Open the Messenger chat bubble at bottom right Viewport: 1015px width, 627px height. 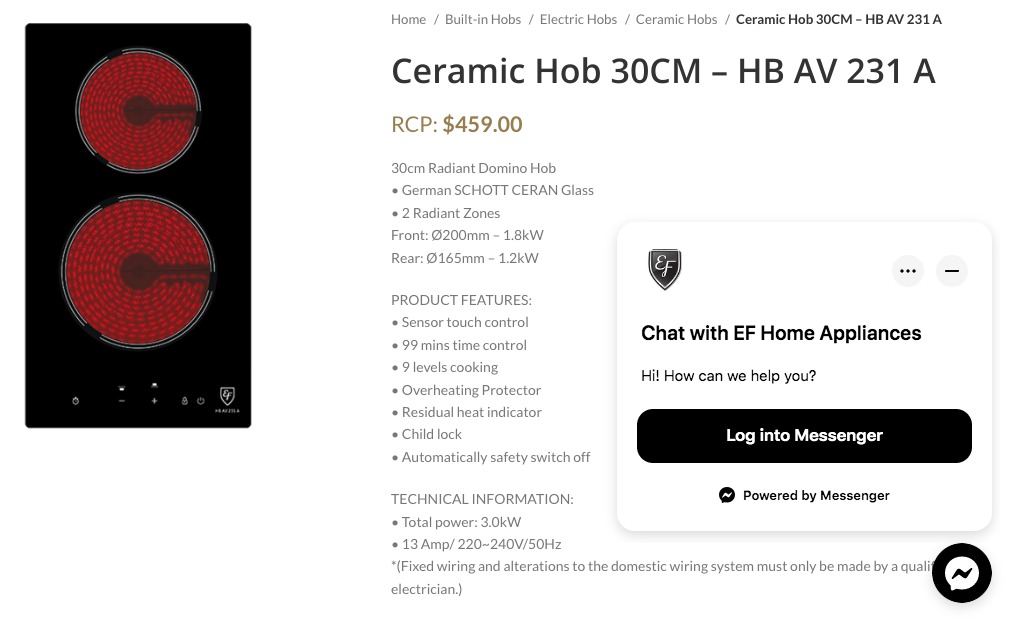pos(961,572)
